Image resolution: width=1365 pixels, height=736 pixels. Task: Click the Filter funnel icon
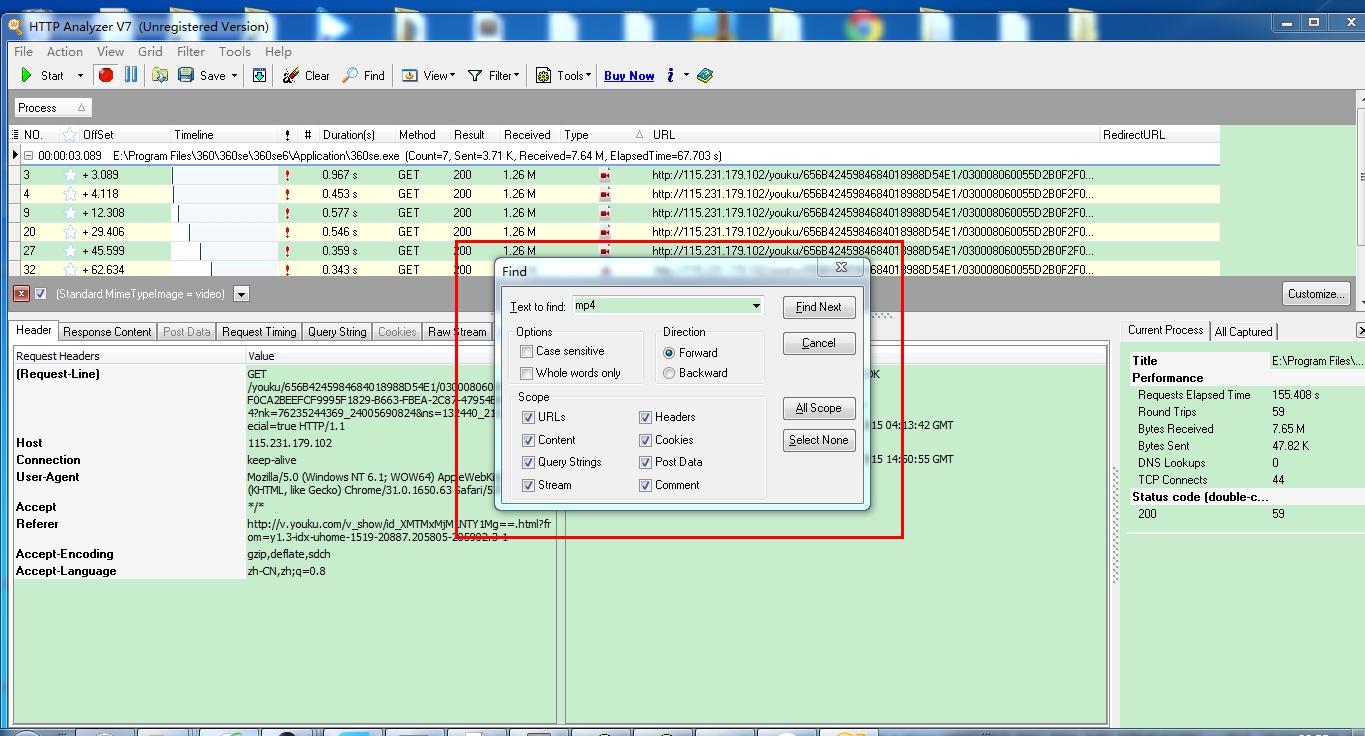pyautogui.click(x=475, y=75)
